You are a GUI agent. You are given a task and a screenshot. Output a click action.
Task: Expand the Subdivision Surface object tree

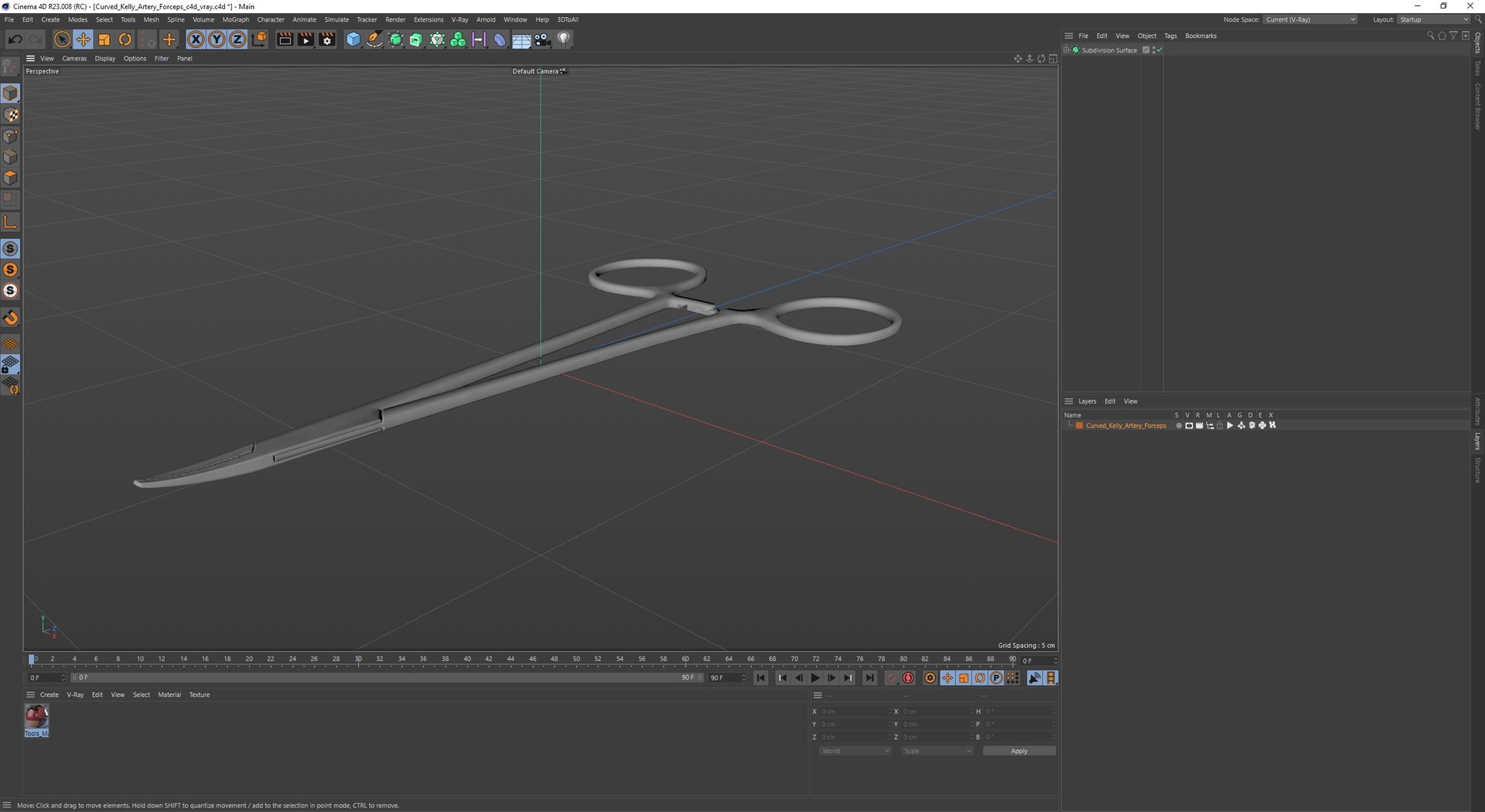[1067, 50]
